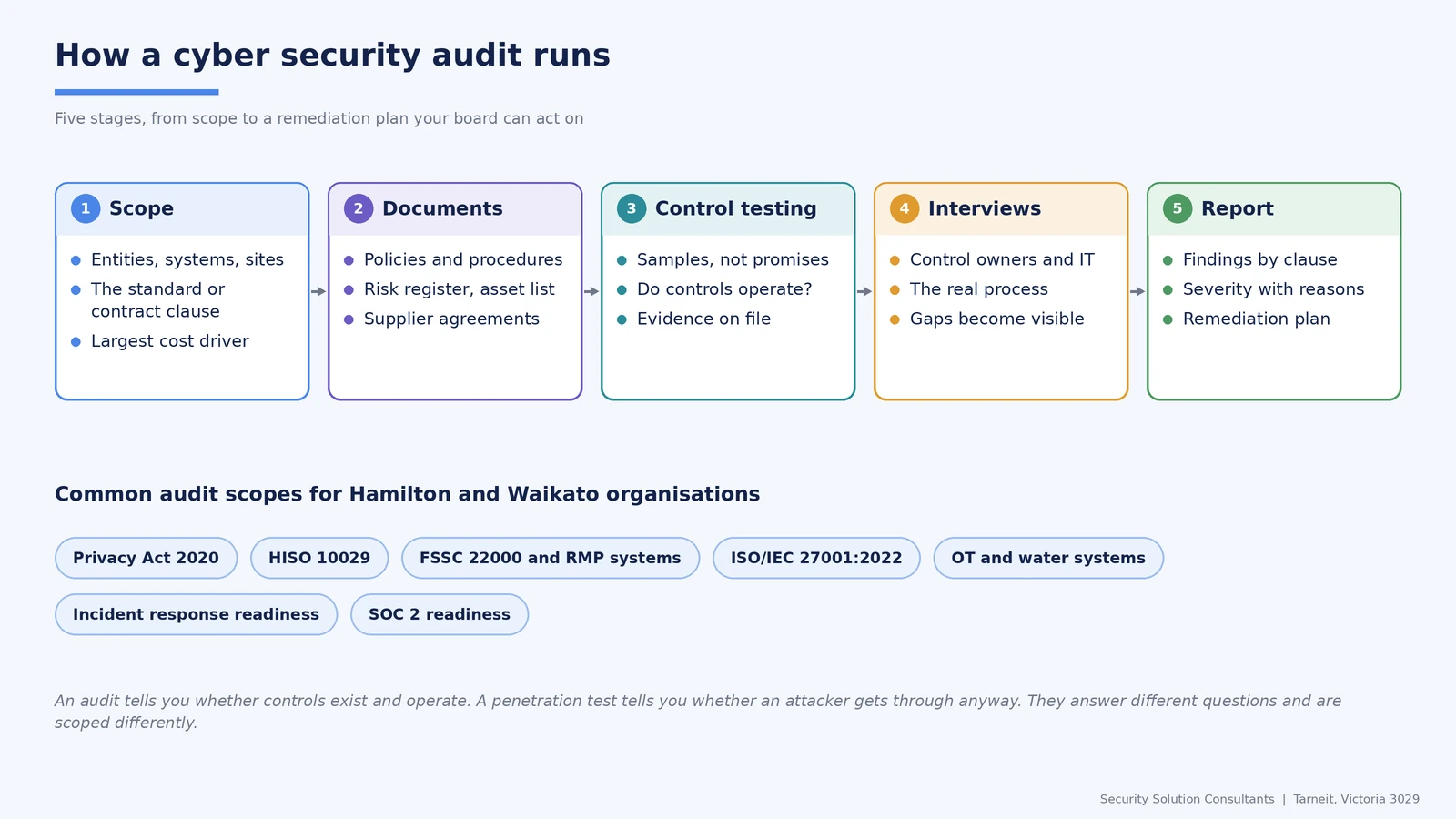1456x819 pixels.
Task: Select the Privacy Act 2020 chip
Action: click(x=146, y=558)
